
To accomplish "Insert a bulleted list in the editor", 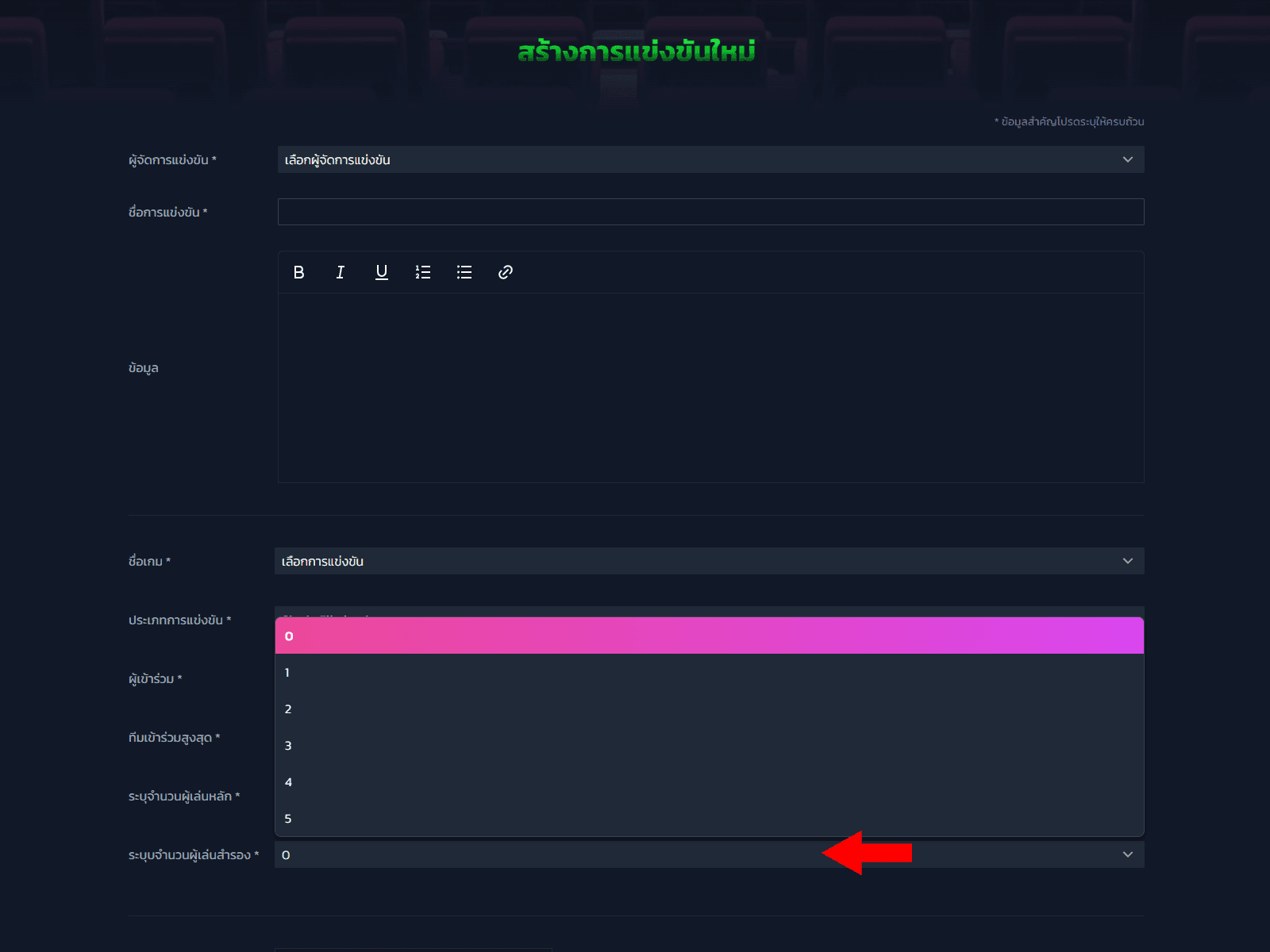I will pyautogui.click(x=464, y=272).
